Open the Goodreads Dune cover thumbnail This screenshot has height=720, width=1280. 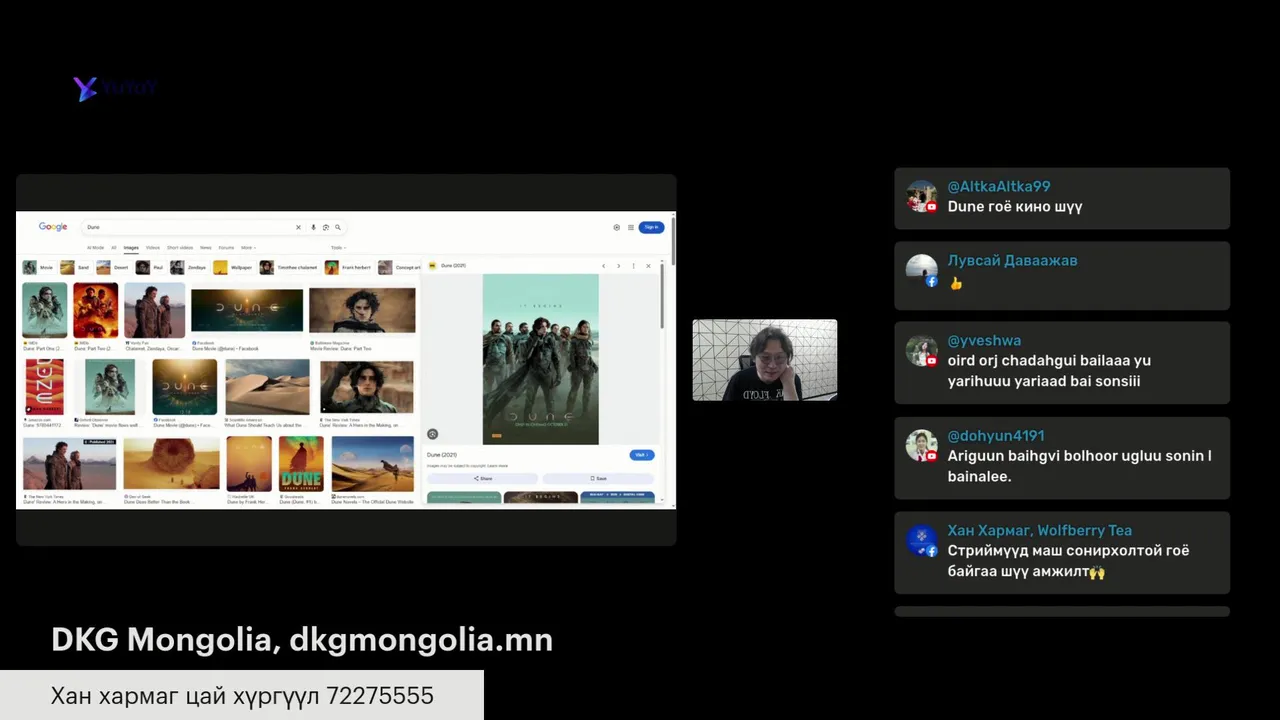[301, 464]
